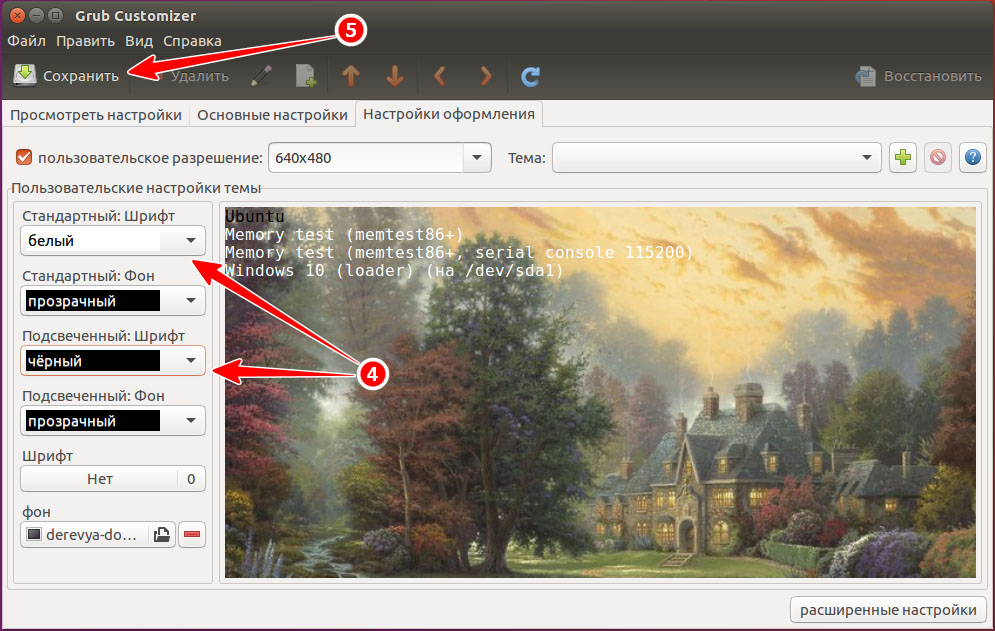
Task: Switch to Основные настройки tab
Action: click(x=272, y=116)
